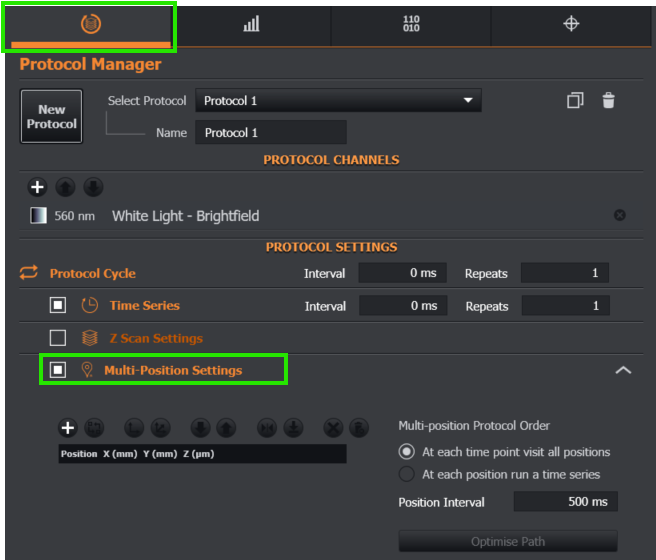Click the New Protocol button

click(x=51, y=116)
